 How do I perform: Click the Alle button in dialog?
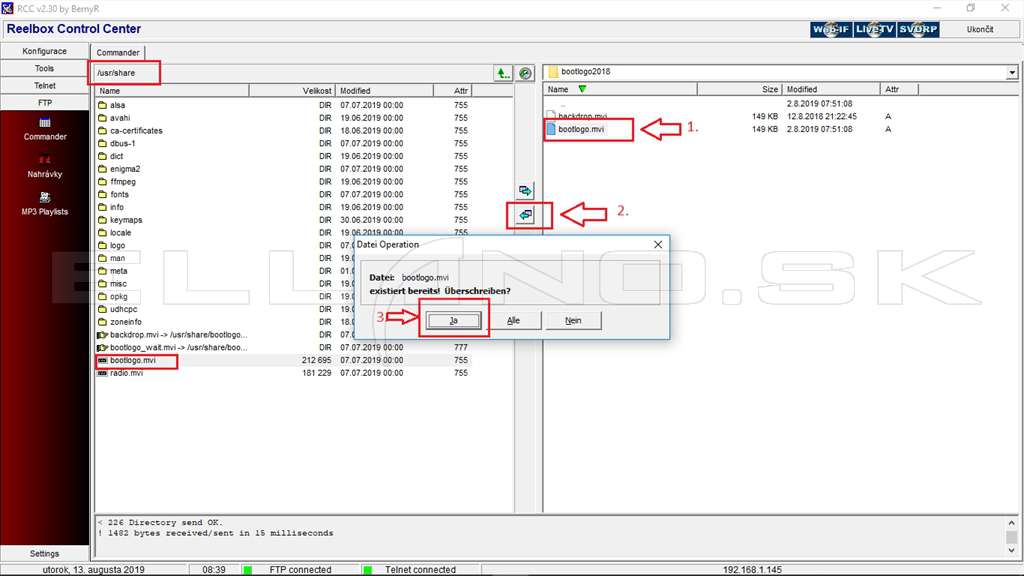[513, 321]
